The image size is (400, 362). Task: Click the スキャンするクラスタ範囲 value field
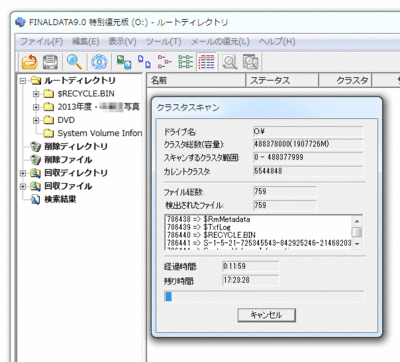point(308,157)
